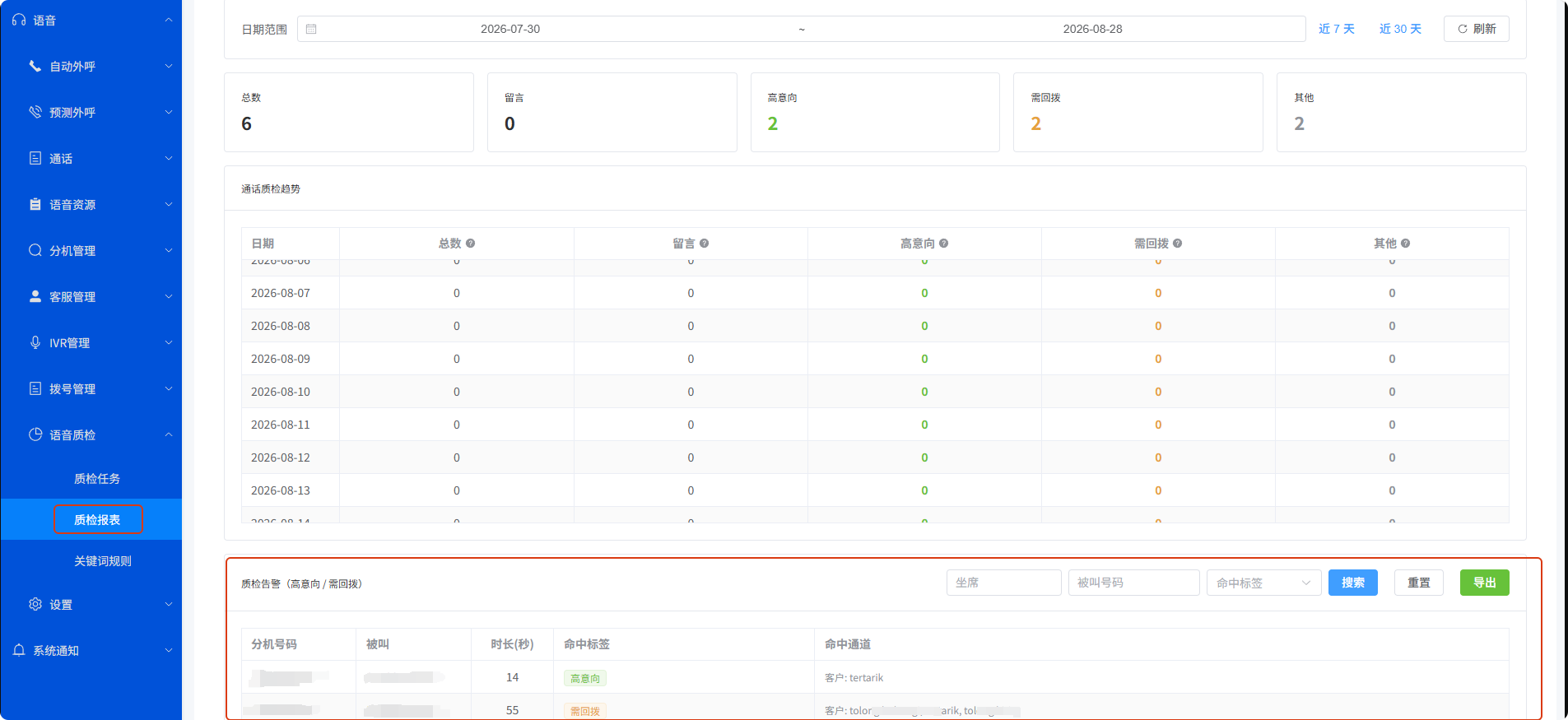Expand 分机管理 using its chevron arrow
Image resolution: width=1568 pixels, height=720 pixels.
(x=169, y=250)
